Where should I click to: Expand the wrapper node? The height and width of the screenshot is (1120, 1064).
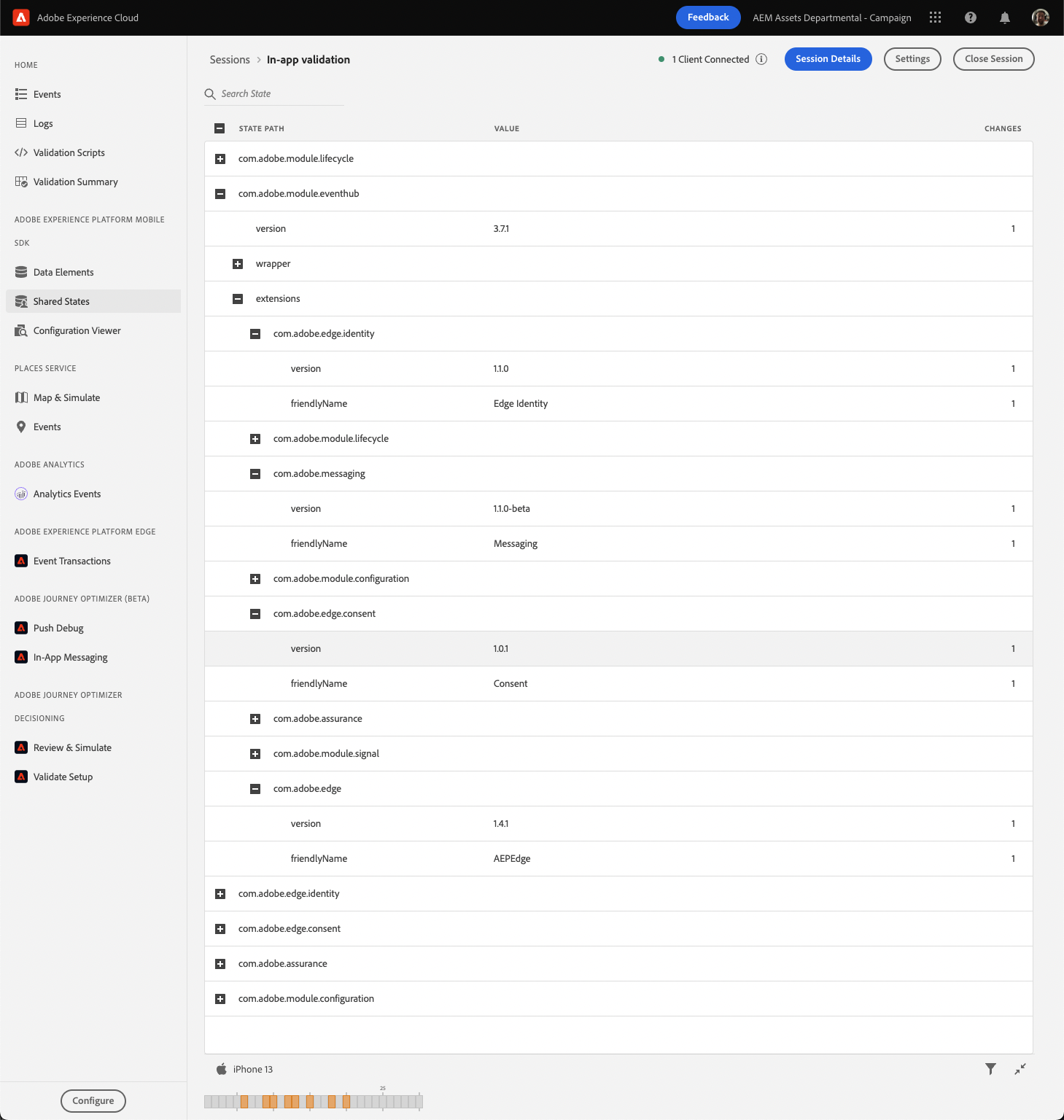point(238,264)
